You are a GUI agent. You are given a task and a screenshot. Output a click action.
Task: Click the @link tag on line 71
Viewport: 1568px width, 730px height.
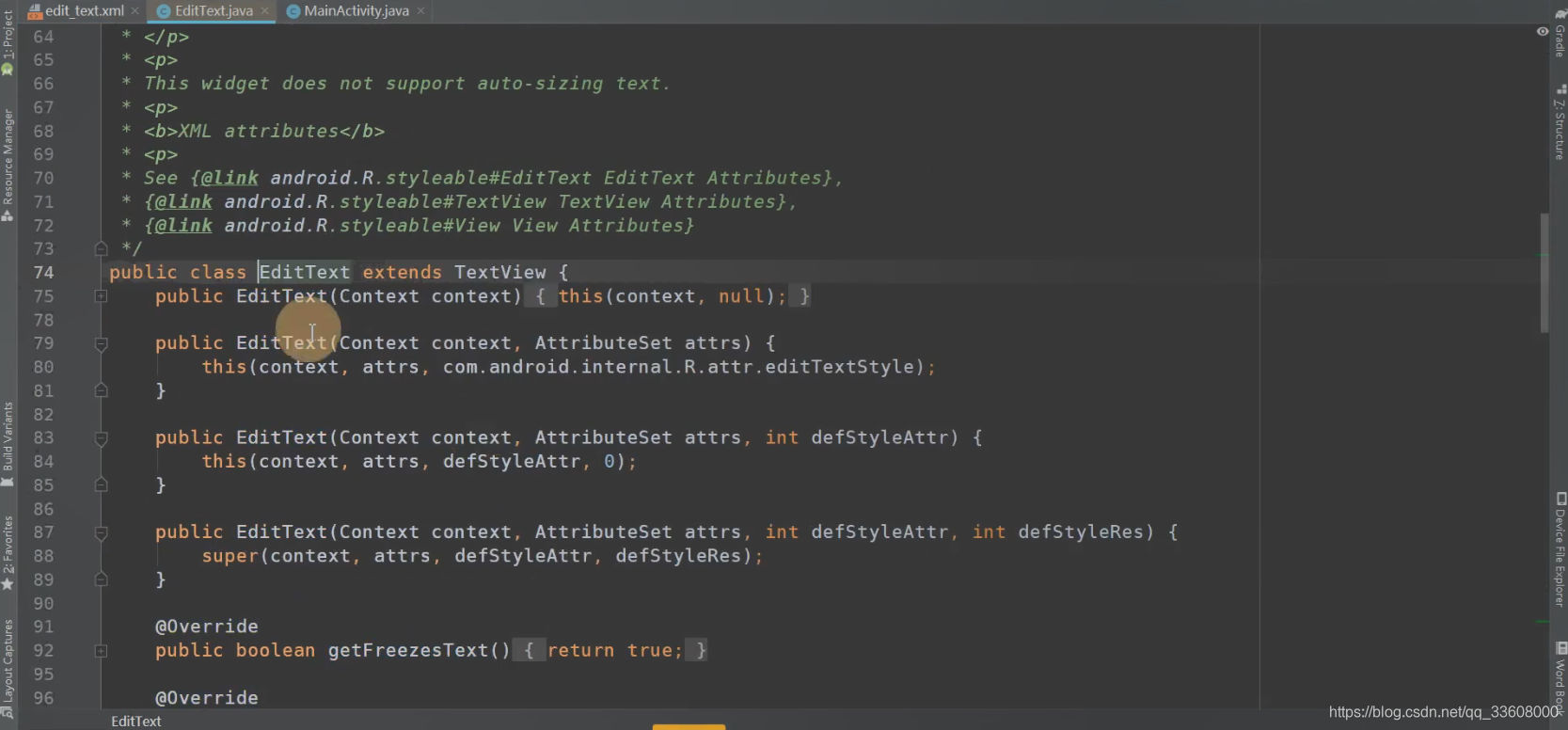point(183,201)
